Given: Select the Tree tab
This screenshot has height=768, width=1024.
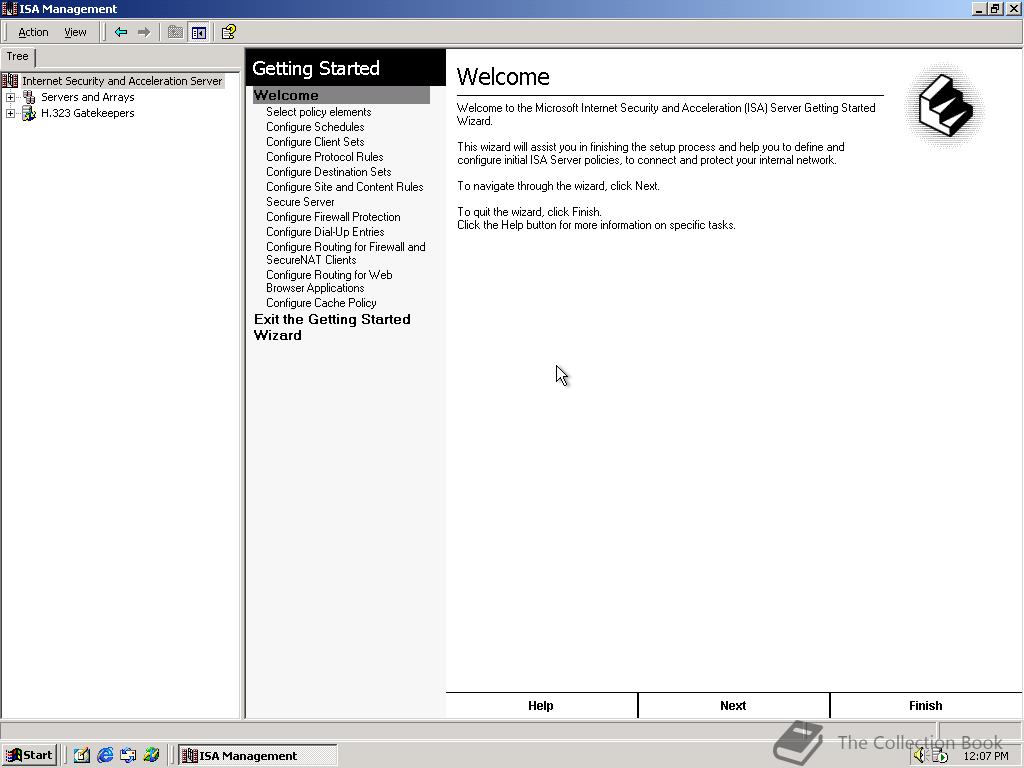Looking at the screenshot, I should pos(18,56).
